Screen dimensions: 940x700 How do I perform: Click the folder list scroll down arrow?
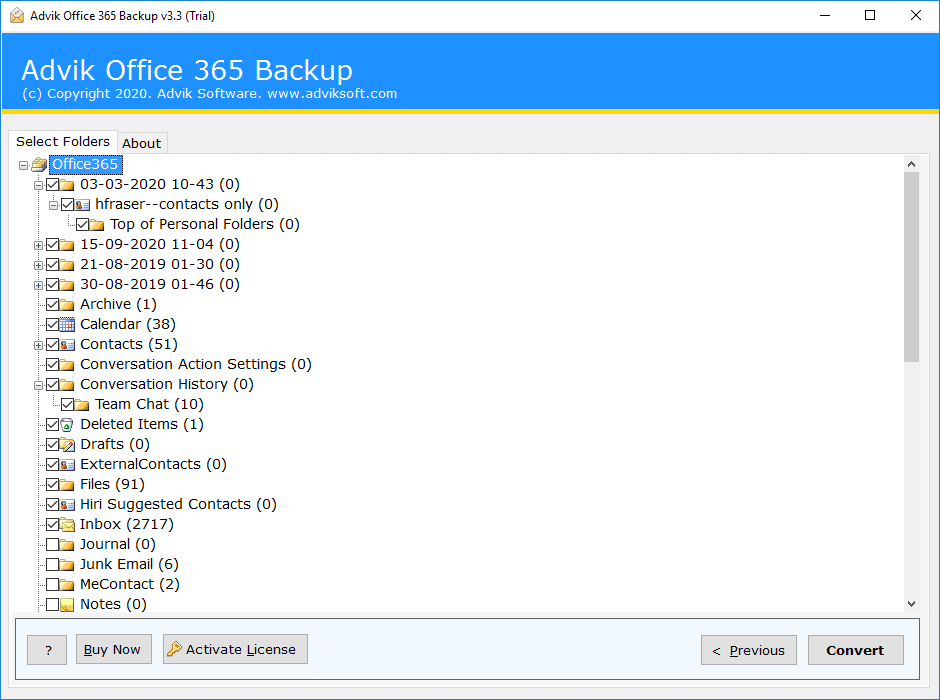pyautogui.click(x=911, y=604)
